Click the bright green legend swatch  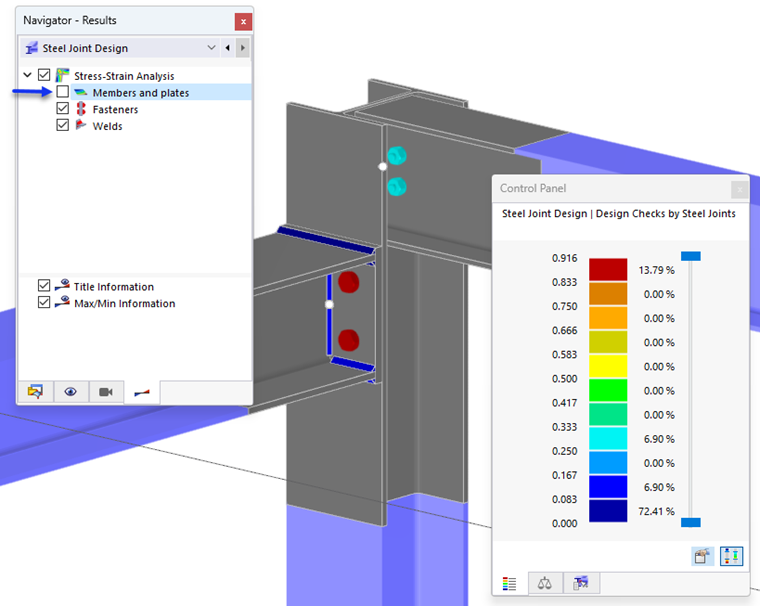click(608, 390)
